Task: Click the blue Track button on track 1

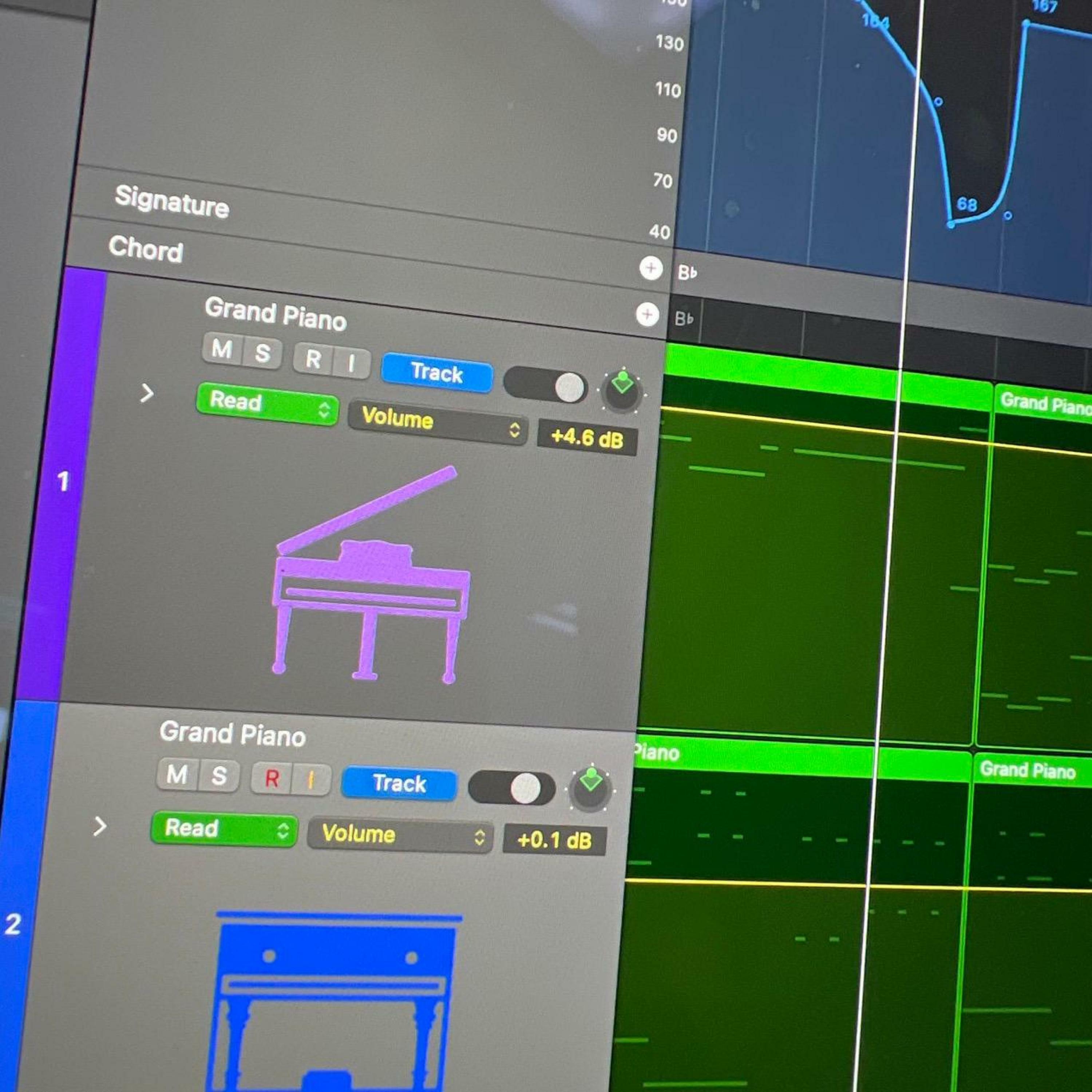Action: click(437, 373)
